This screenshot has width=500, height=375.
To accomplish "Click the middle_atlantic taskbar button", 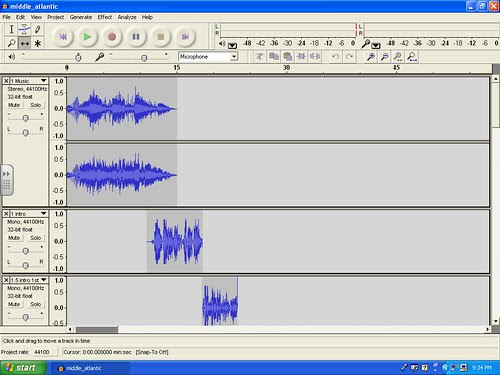I will 90,368.
